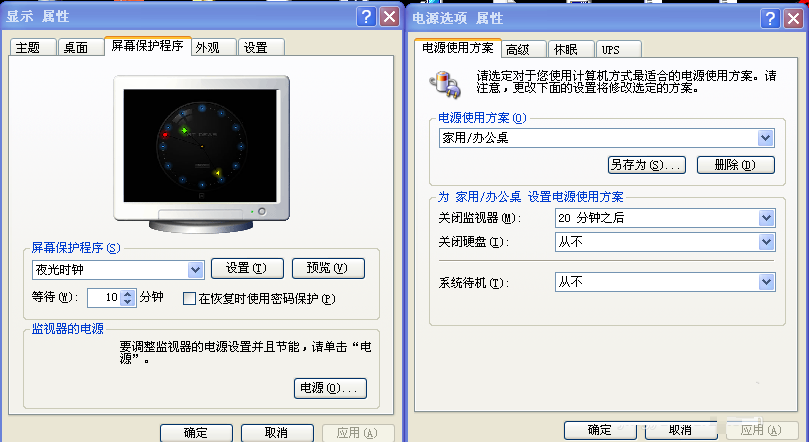The height and width of the screenshot is (442, 809).
Task: Open the 系统待机 dropdown
Action: tap(766, 282)
